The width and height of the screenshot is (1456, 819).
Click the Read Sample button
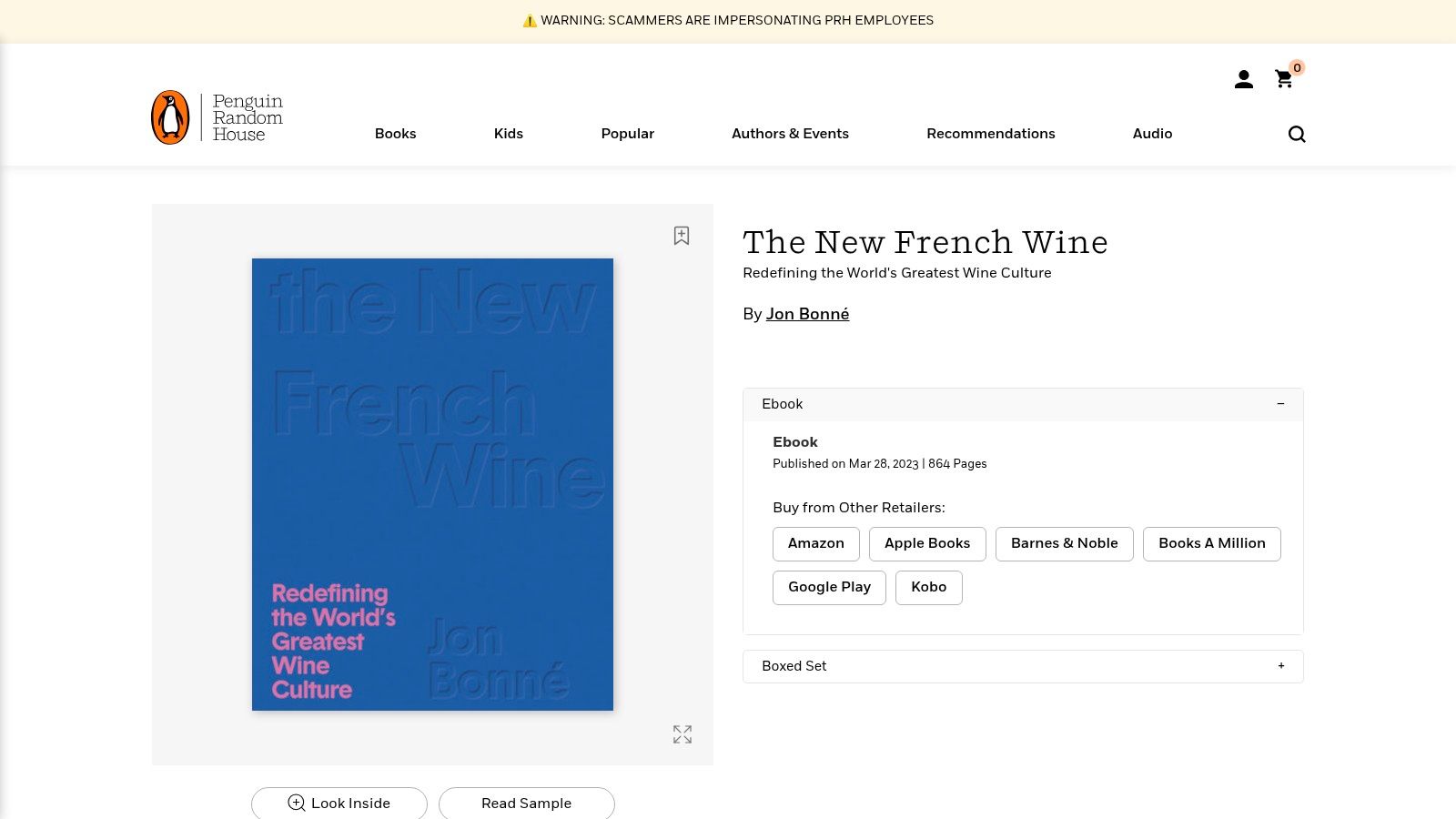pyautogui.click(x=527, y=804)
